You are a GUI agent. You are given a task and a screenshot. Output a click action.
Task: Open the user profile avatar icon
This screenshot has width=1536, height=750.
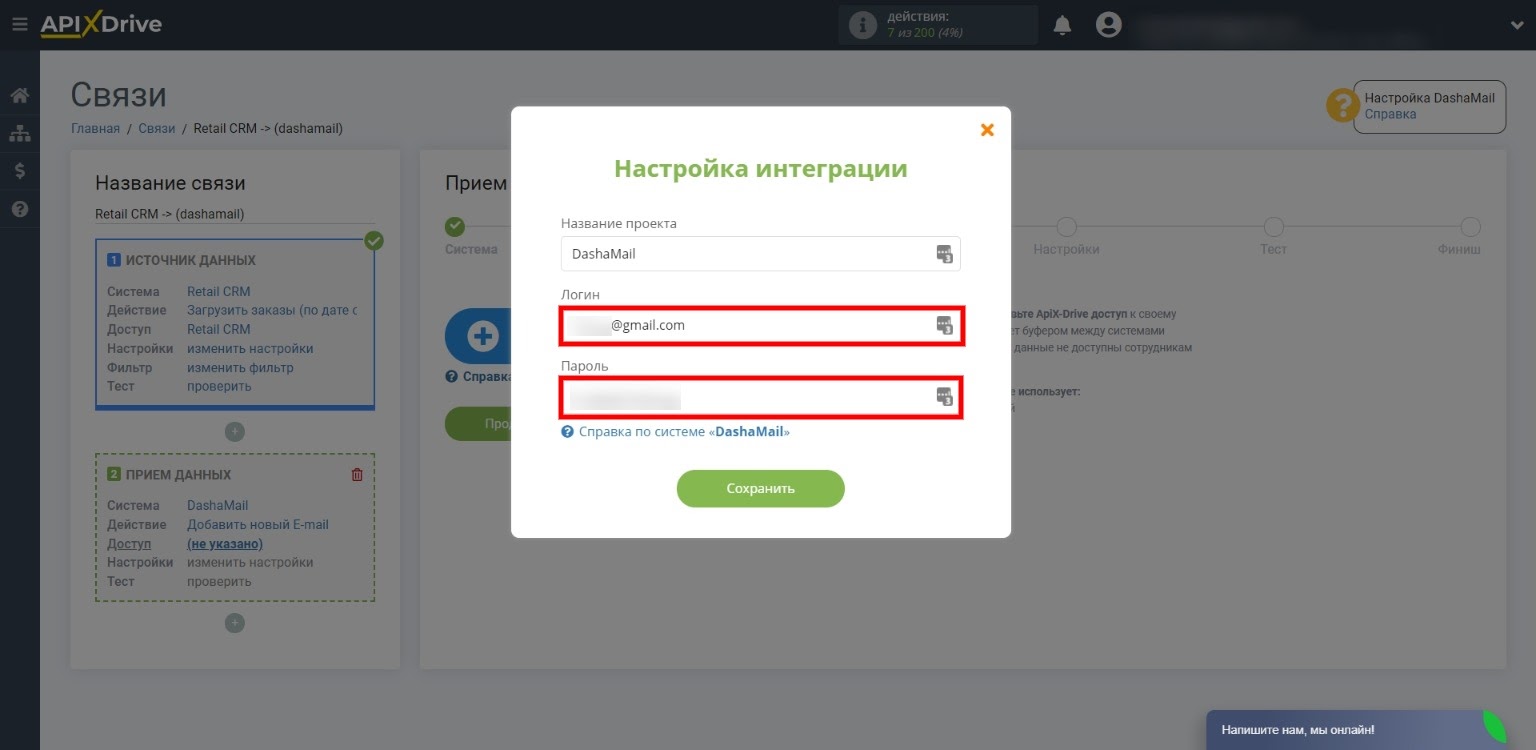pyautogui.click(x=1108, y=25)
